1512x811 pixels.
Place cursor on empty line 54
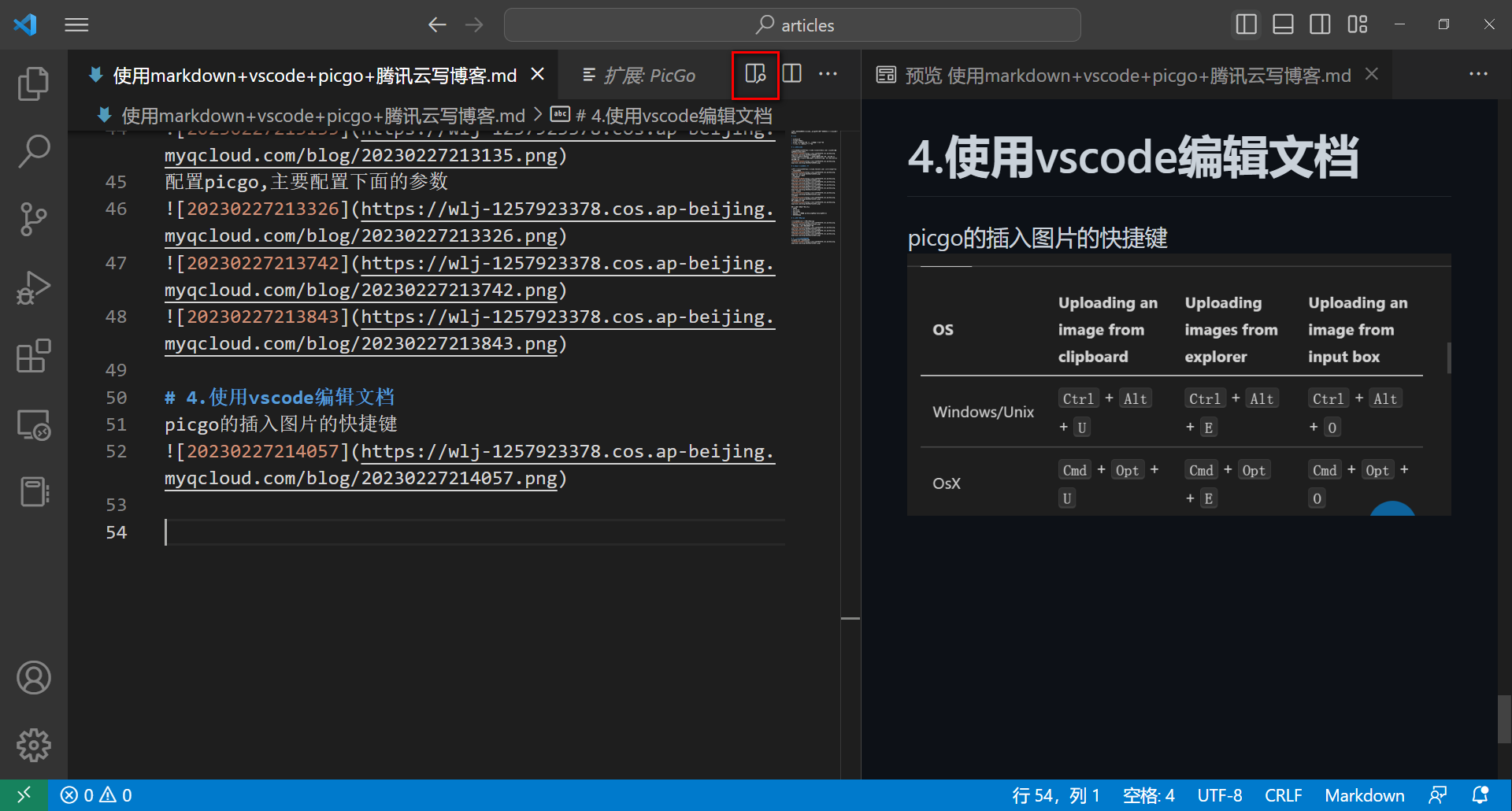tap(475, 532)
